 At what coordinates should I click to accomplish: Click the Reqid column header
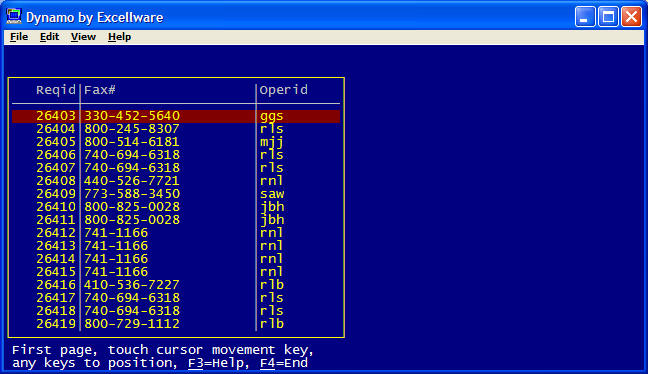(x=56, y=90)
